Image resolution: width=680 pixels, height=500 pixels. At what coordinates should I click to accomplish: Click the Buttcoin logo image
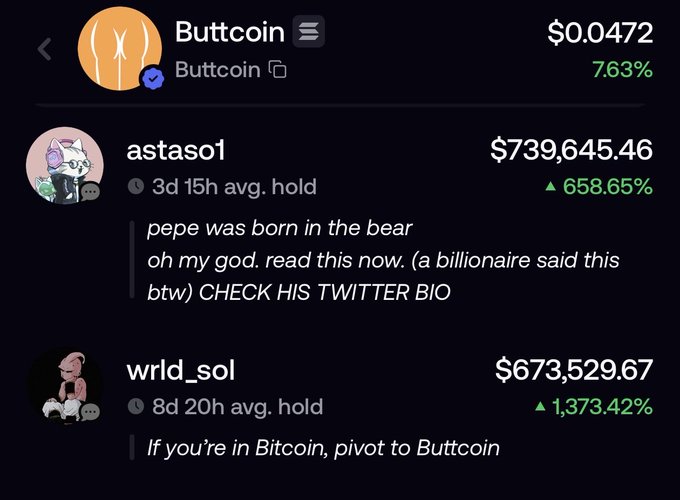click(x=119, y=47)
